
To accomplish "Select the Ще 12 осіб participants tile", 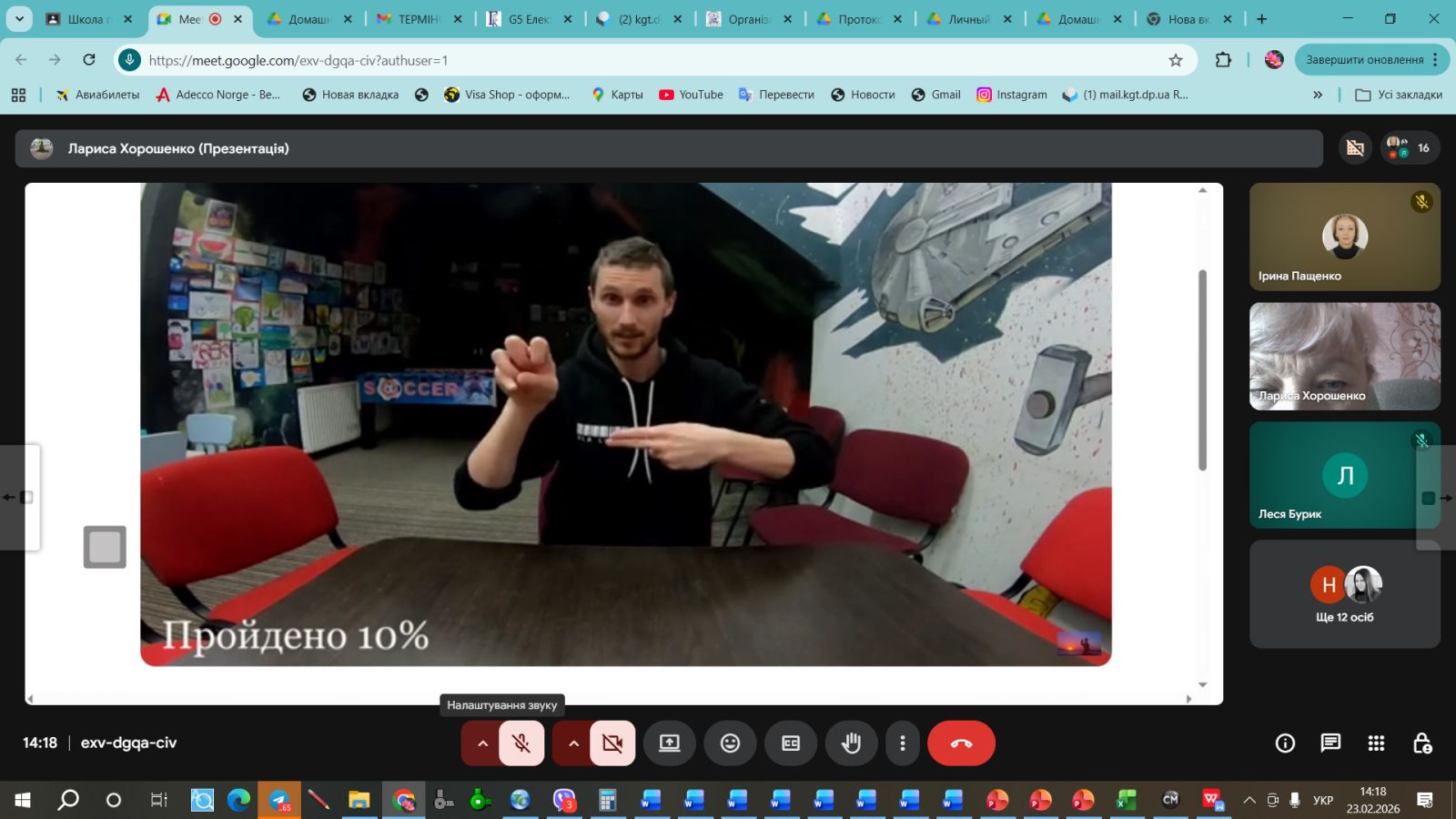I will pyautogui.click(x=1344, y=594).
